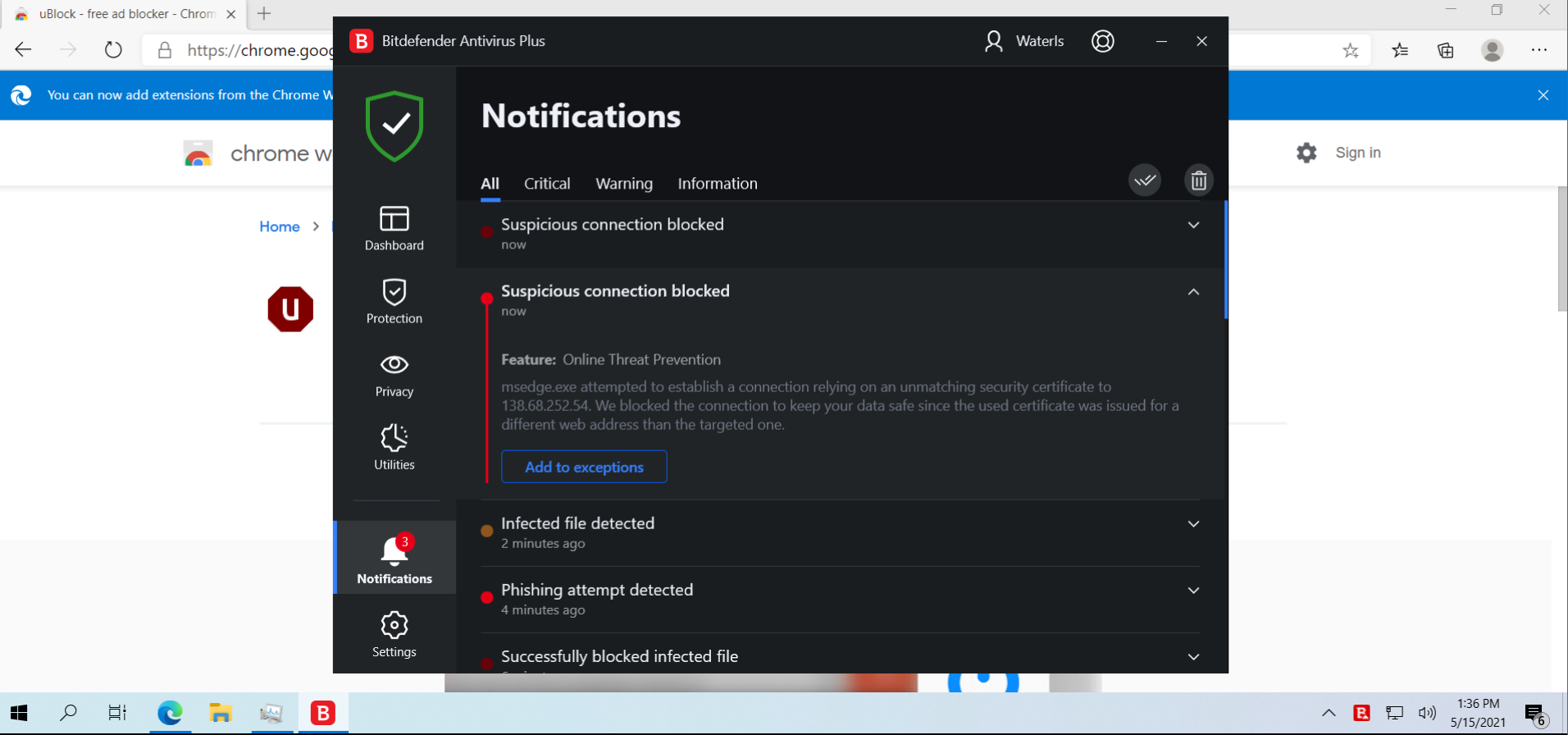Image resolution: width=1568 pixels, height=735 pixels.
Task: Open Edge collections
Action: coord(1446,51)
